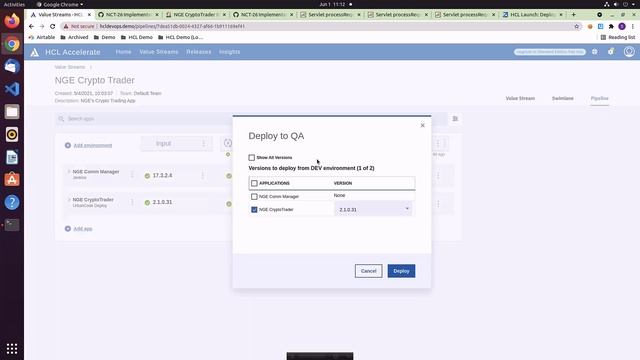Switch to the Value Stream view tab
This screenshot has height=360, width=640.
tap(520, 98)
